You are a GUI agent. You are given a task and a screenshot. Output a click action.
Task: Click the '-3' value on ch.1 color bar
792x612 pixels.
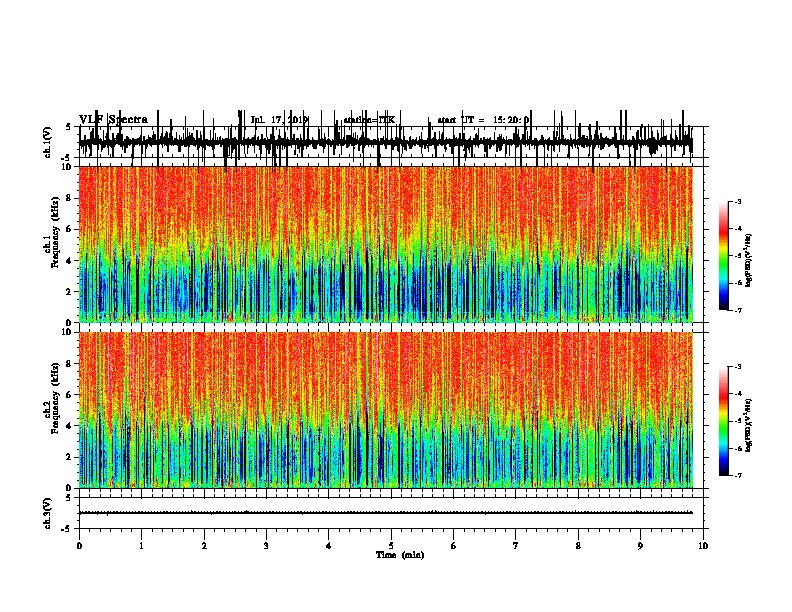(738, 201)
